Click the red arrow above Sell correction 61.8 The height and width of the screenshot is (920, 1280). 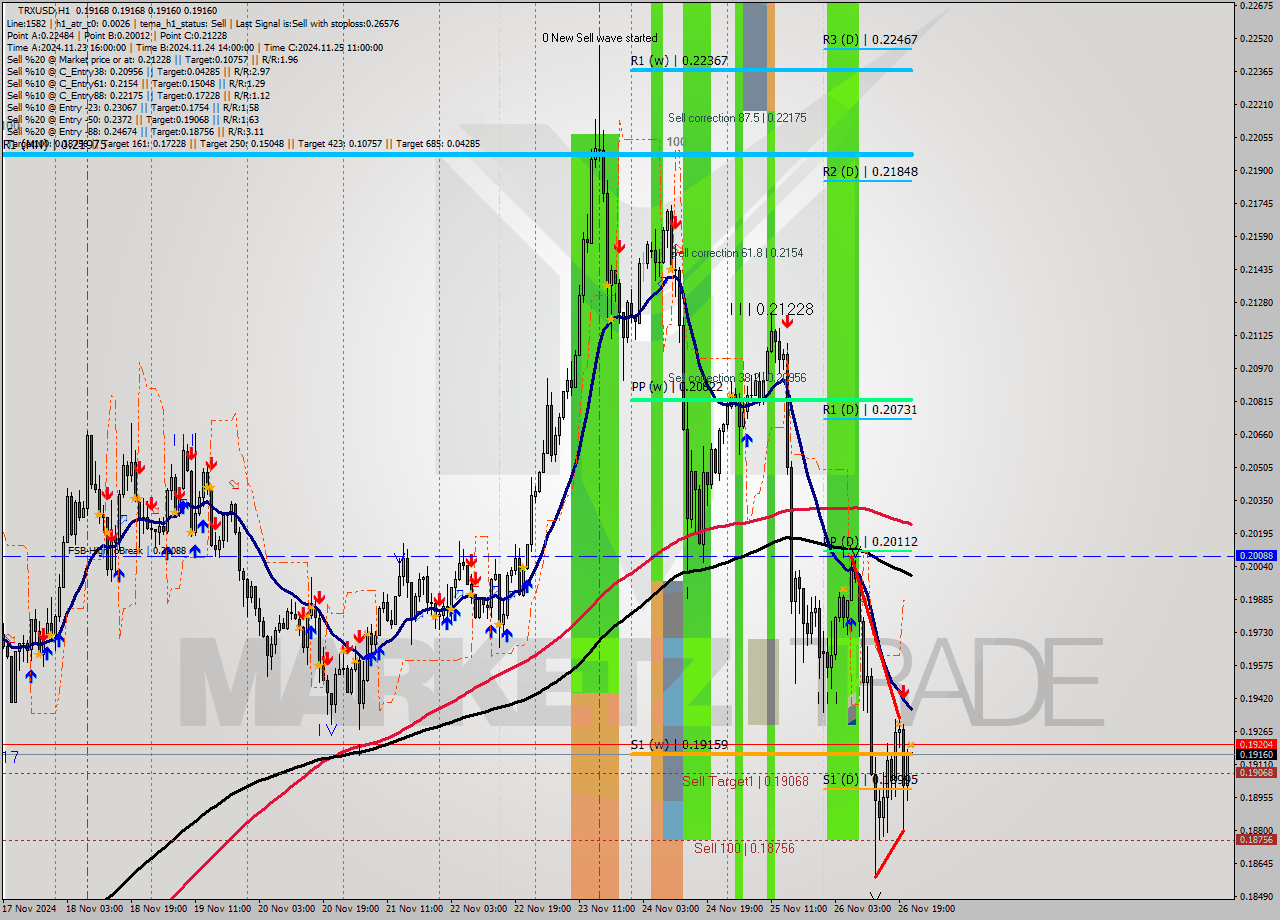point(675,222)
